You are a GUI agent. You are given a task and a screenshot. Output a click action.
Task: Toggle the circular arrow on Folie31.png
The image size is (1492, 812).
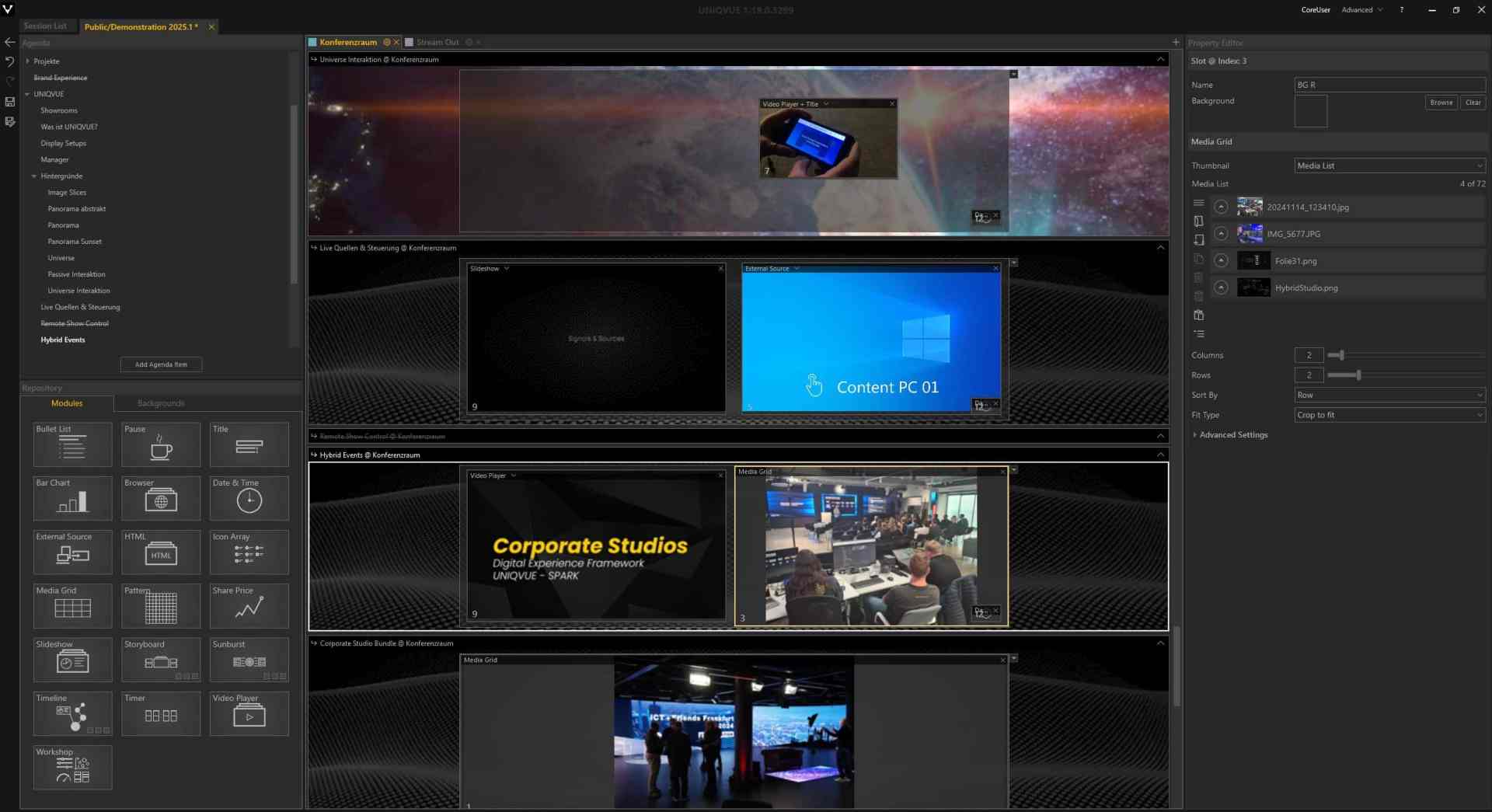click(1222, 260)
